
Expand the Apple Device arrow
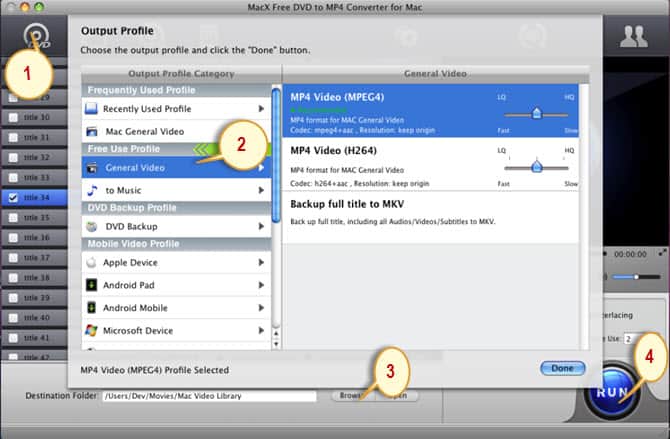(x=261, y=262)
